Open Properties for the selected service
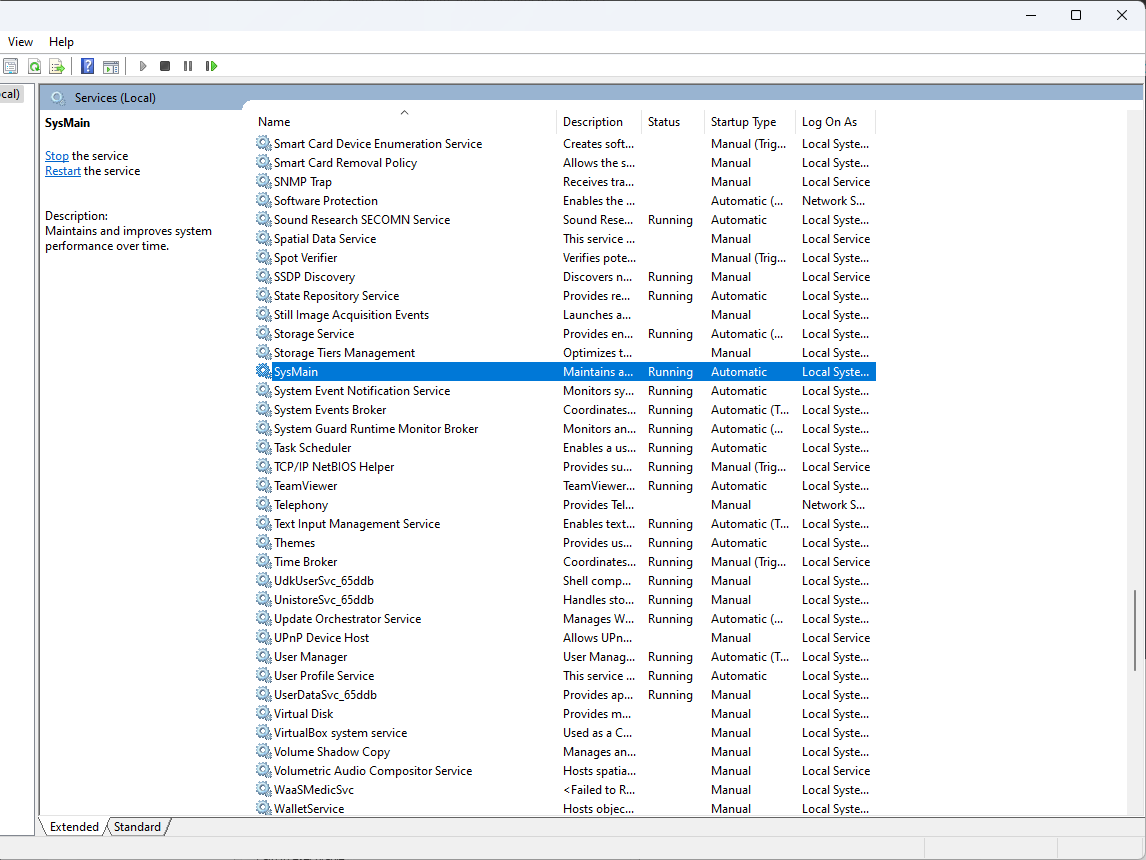 [11, 66]
